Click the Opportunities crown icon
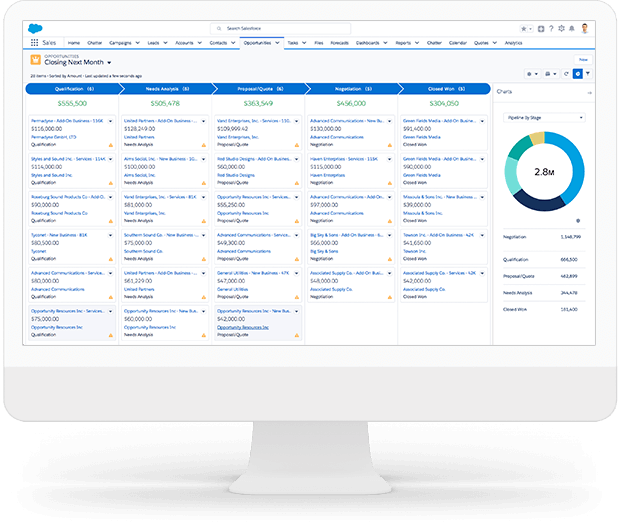The width and height of the screenshot is (620, 525). tap(36, 60)
